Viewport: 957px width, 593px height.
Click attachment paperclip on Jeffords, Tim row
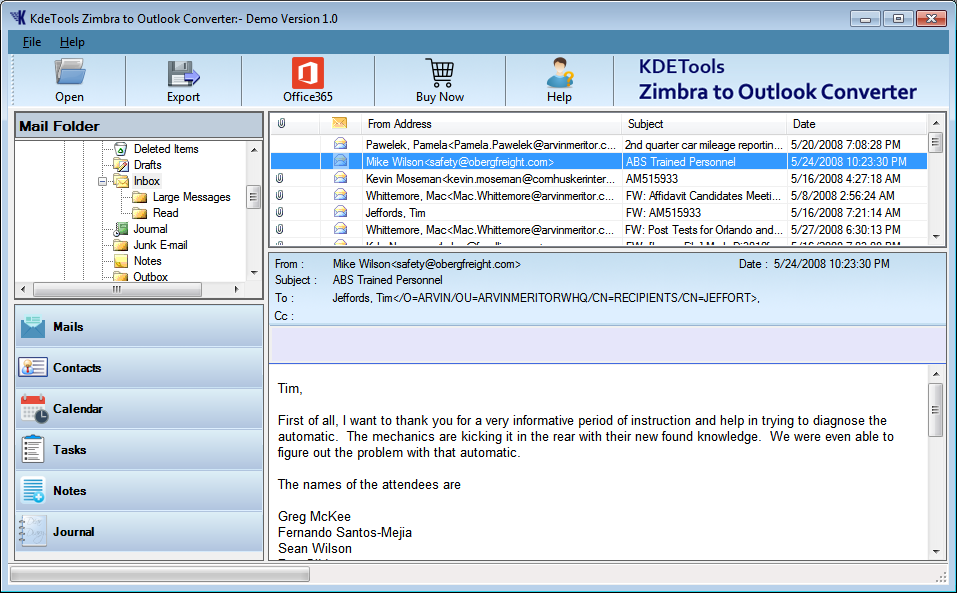pyautogui.click(x=280, y=213)
